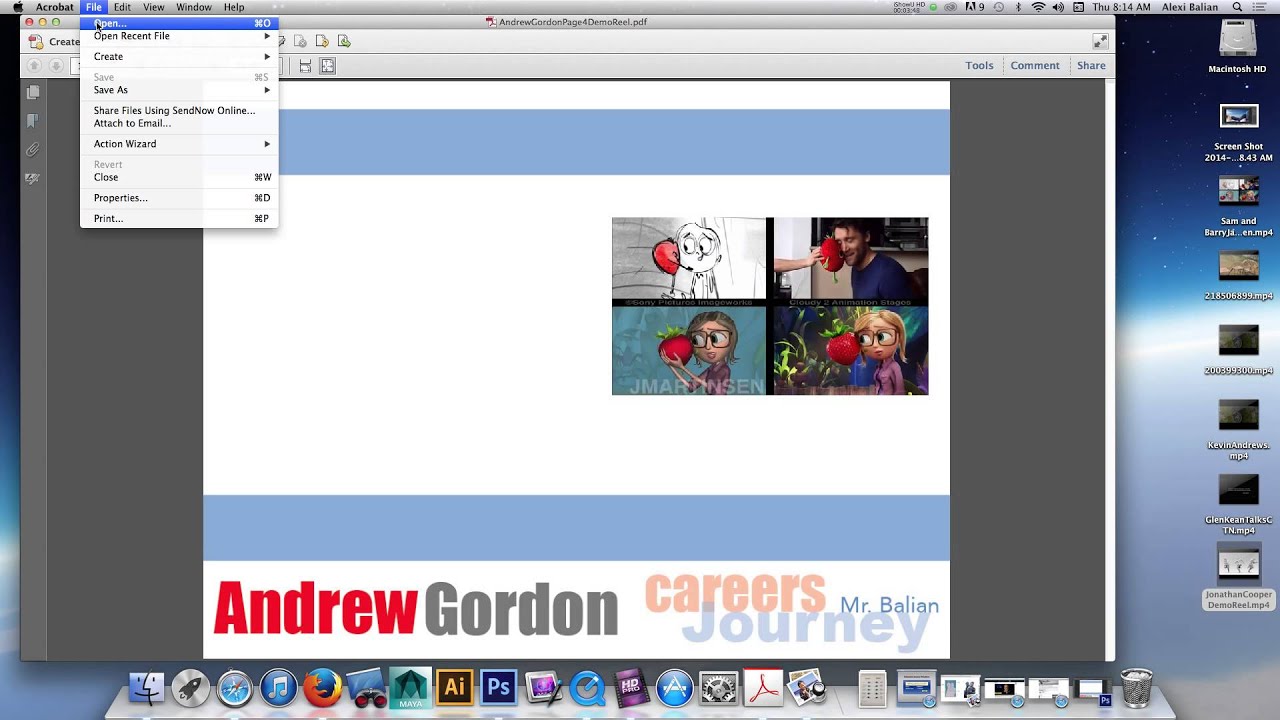Open Launchpad from the Dock
1280x720 pixels.
(x=190, y=688)
